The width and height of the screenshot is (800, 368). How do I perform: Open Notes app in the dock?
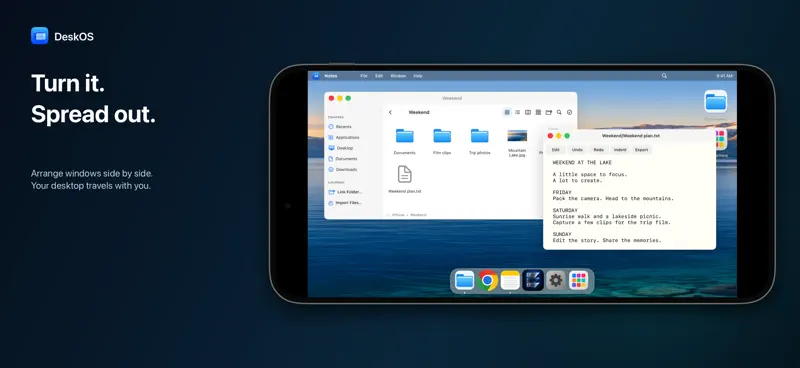[510, 280]
